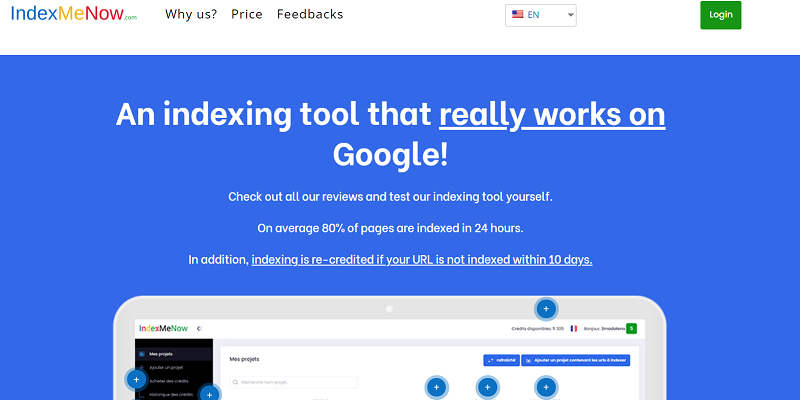Click the "On average 80% of pages" sentence

[x=390, y=228]
